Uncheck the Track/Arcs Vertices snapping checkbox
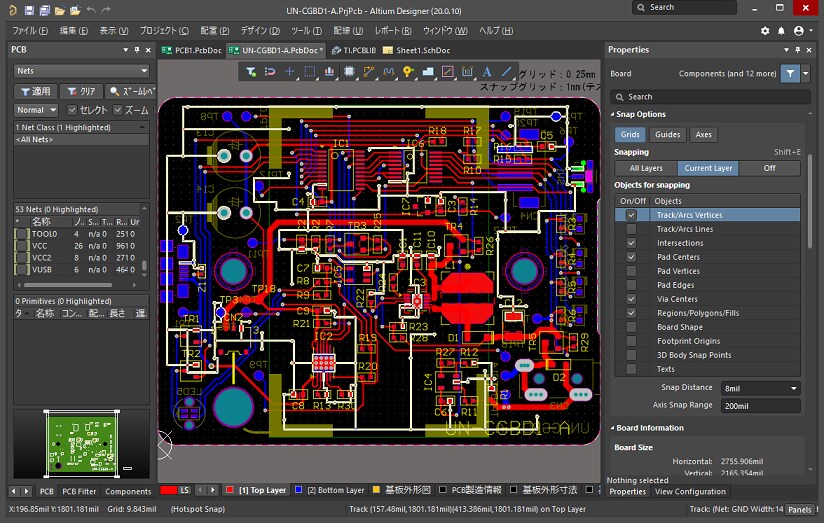 tap(631, 215)
